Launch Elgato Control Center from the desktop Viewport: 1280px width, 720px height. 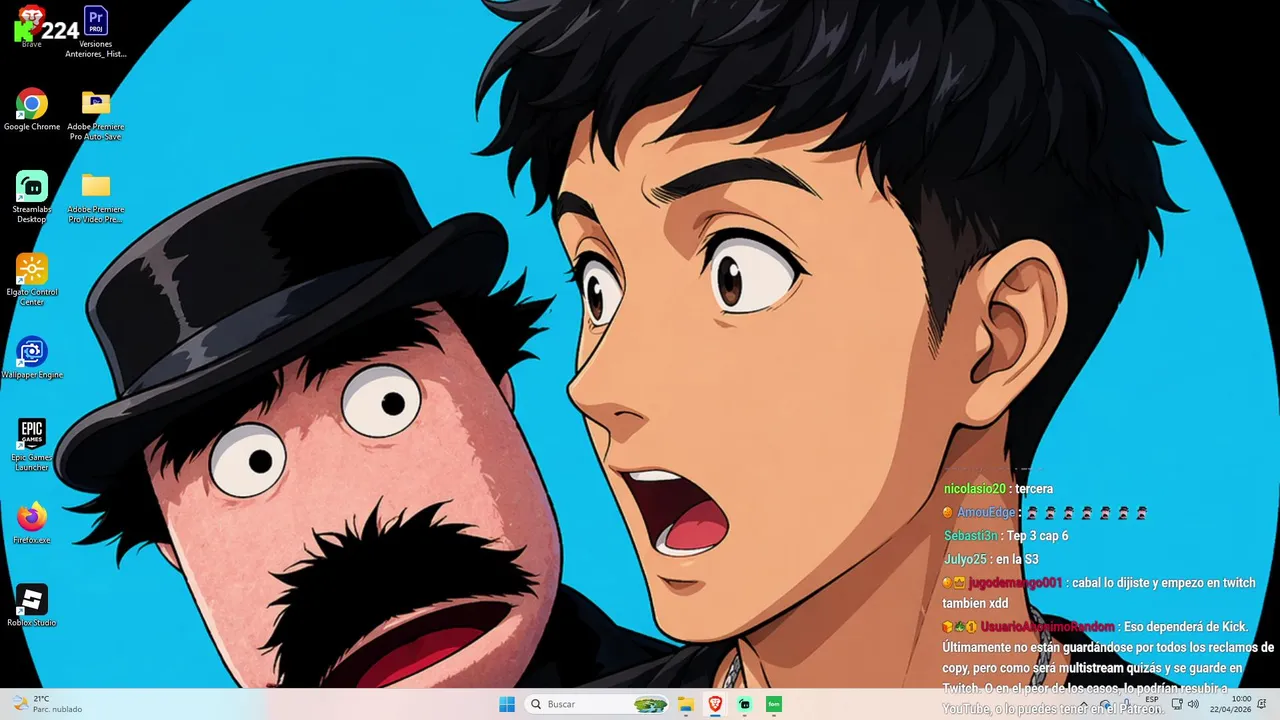(32, 280)
